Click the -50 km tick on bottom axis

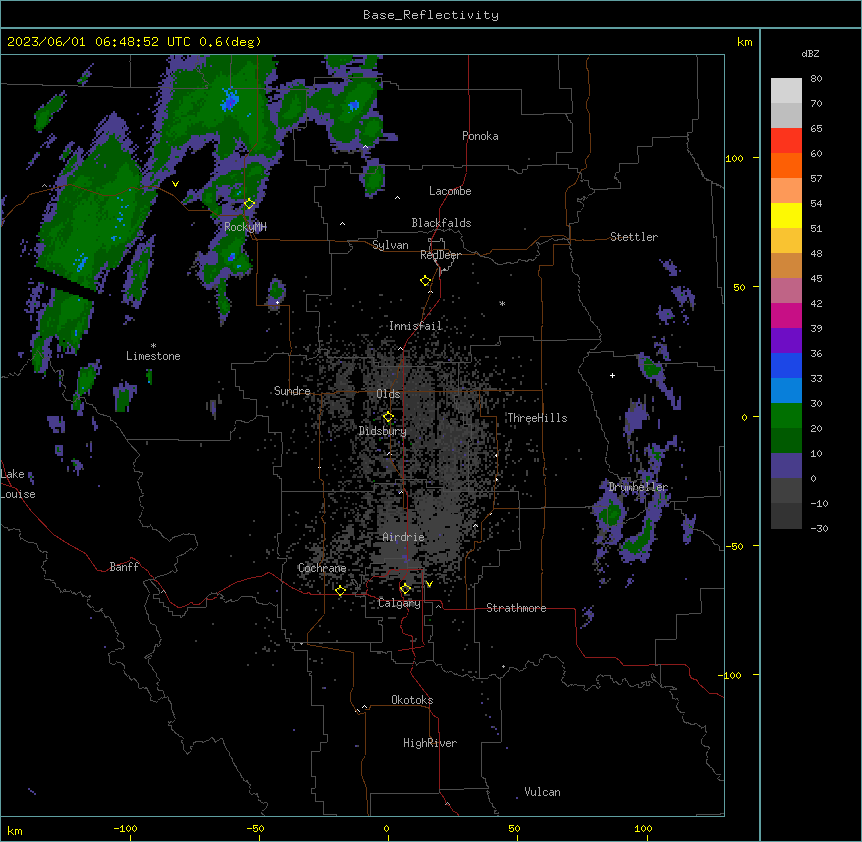(255, 828)
